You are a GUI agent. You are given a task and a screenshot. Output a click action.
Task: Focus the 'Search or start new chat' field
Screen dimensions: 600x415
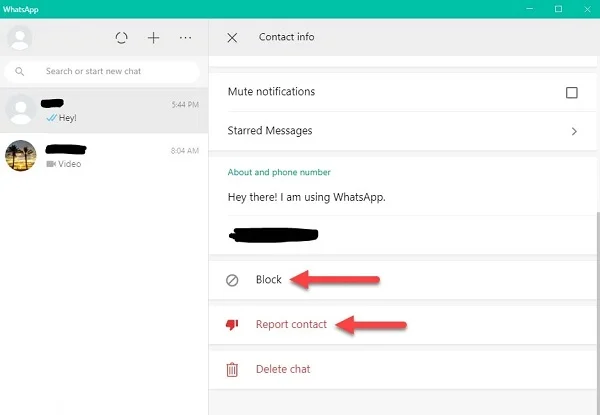coord(102,72)
